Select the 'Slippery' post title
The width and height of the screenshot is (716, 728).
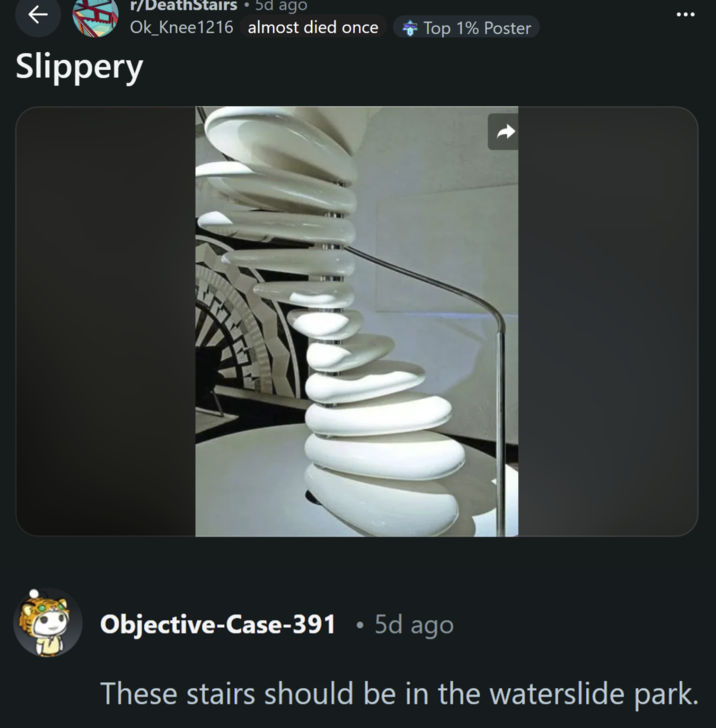tap(79, 67)
